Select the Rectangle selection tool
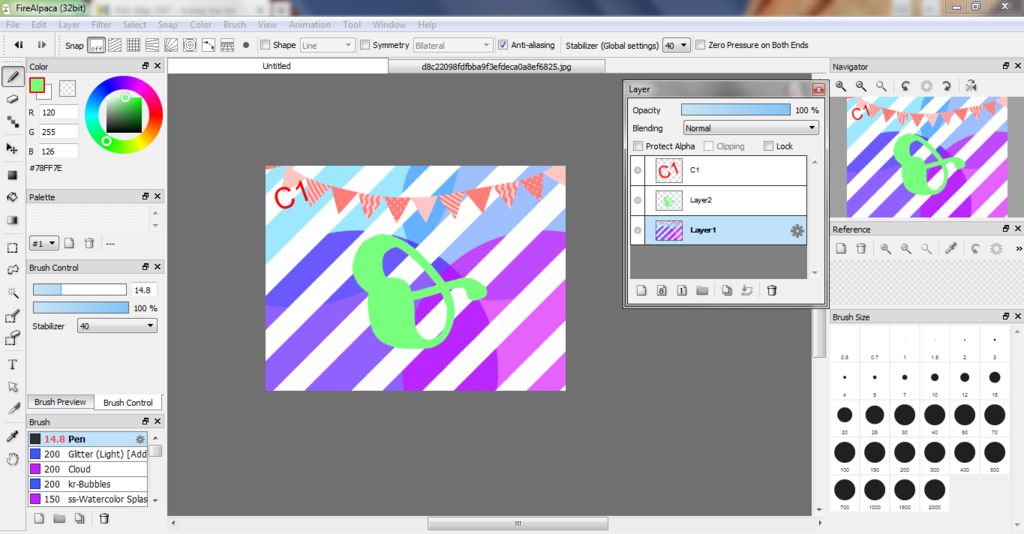 tap(12, 248)
